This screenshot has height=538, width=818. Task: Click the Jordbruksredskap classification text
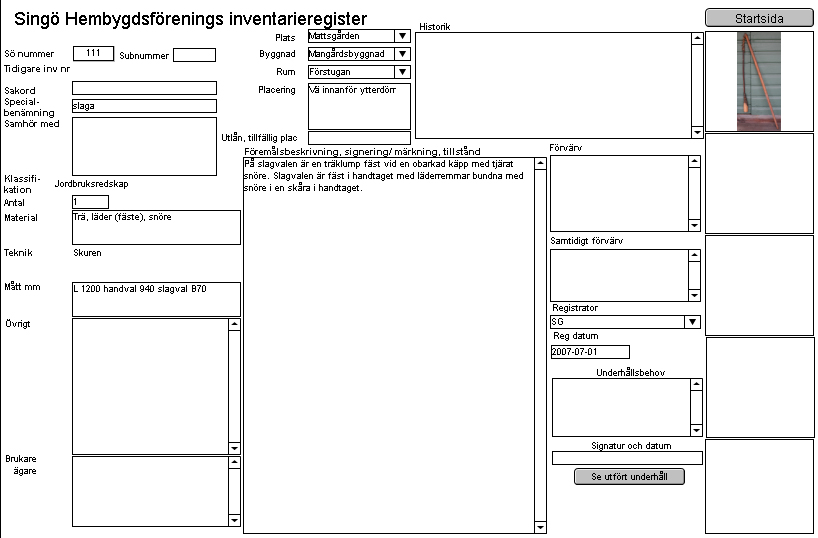pos(91,184)
